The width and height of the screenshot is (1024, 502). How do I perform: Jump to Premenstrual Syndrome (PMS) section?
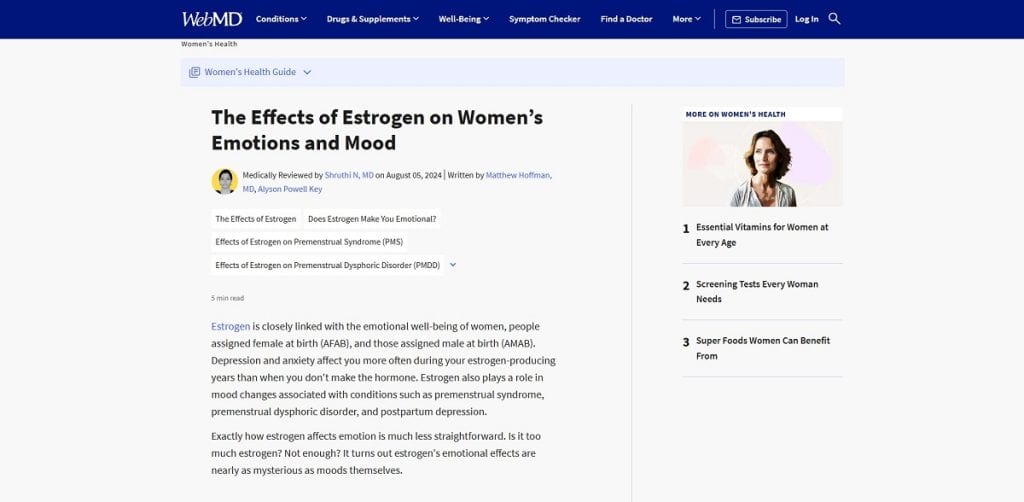(x=309, y=242)
